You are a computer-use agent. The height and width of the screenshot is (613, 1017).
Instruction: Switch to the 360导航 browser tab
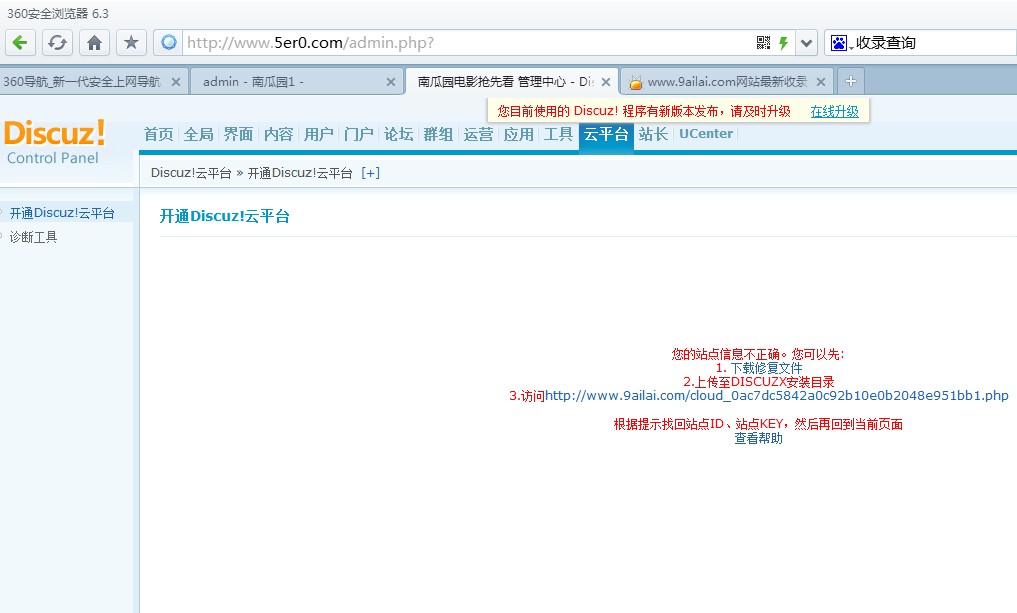(x=82, y=82)
